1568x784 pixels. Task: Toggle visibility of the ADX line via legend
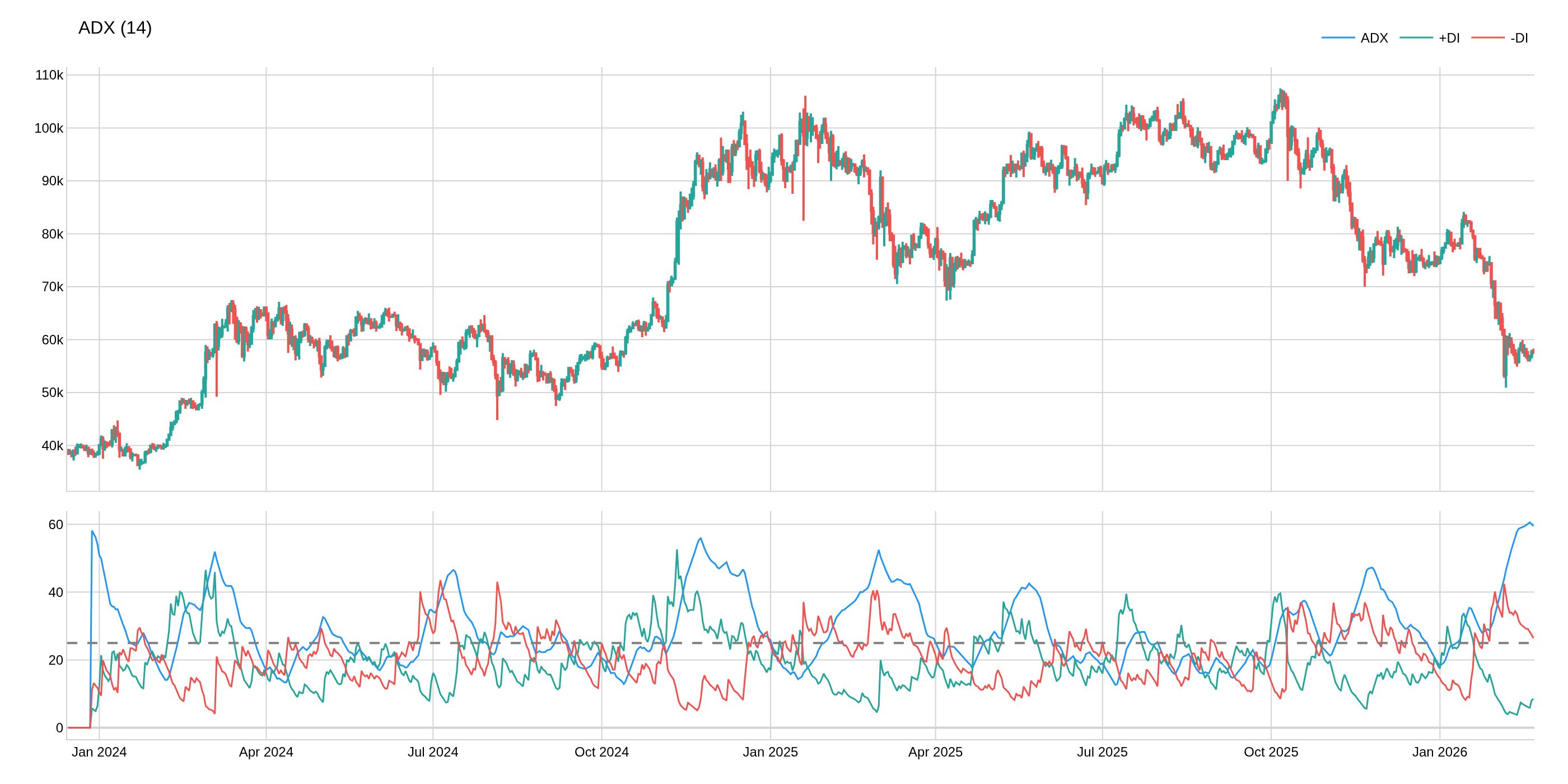(x=1374, y=38)
